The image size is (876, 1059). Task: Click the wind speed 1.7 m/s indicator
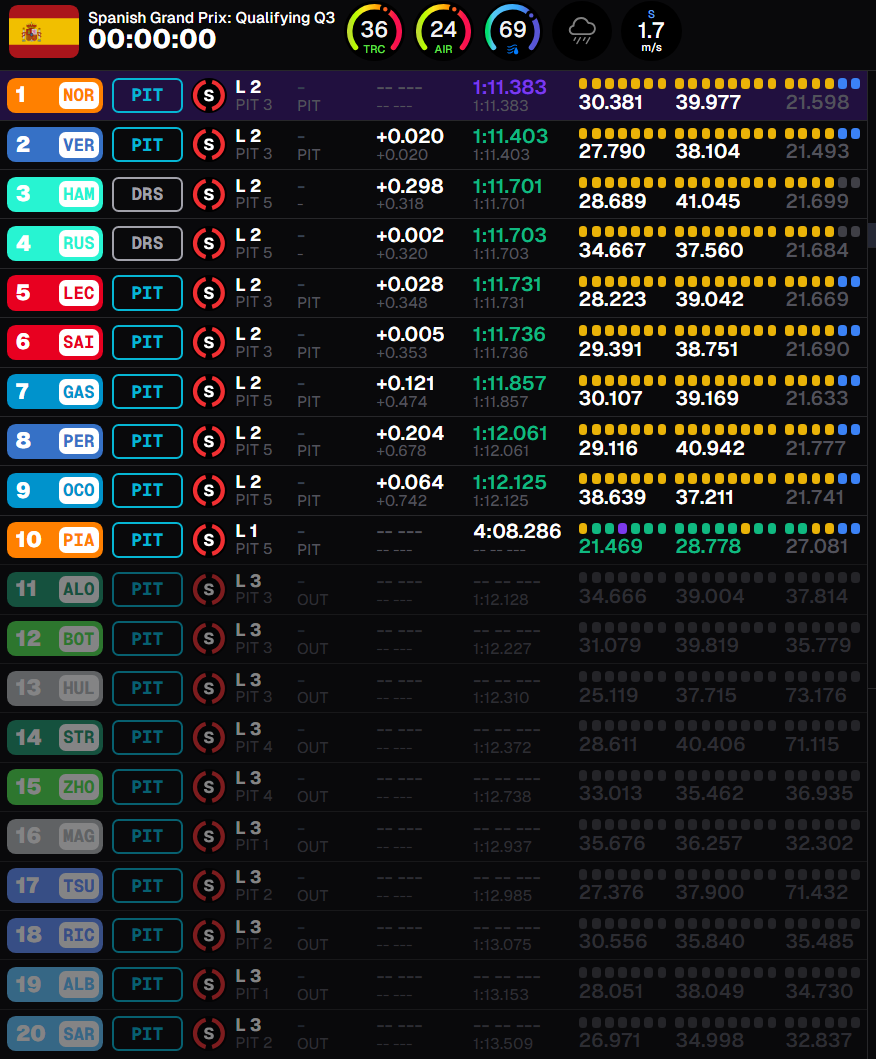point(651,31)
